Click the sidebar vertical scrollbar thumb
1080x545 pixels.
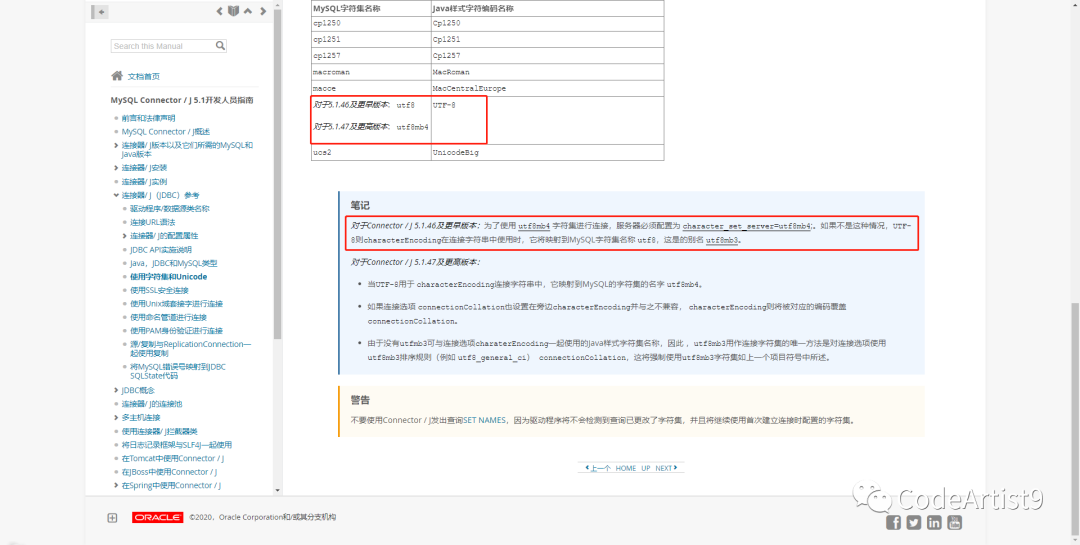[x=278, y=176]
